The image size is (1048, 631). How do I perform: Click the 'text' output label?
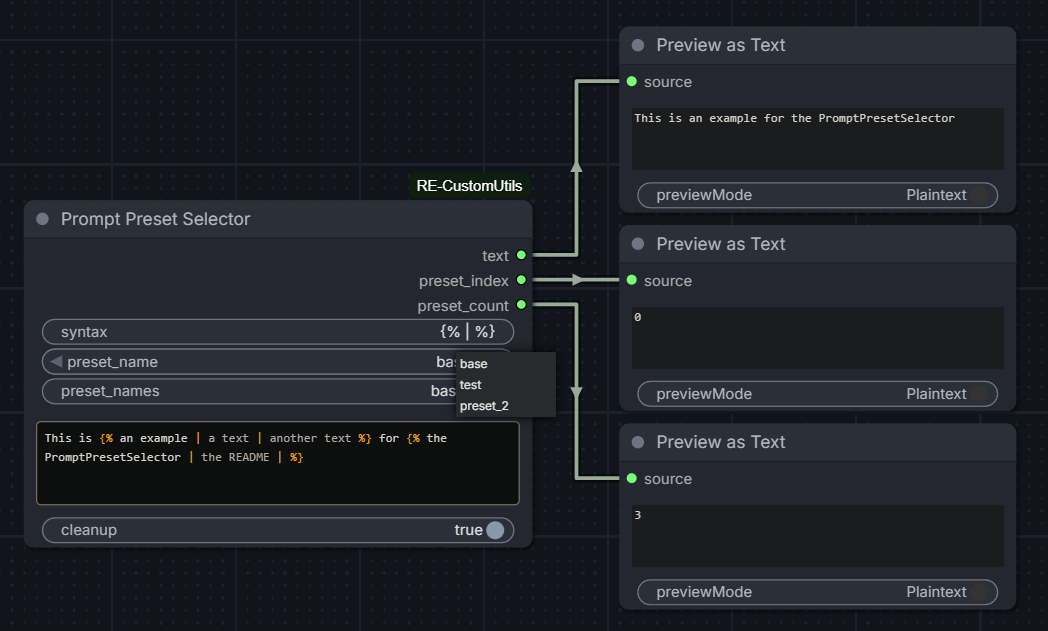coord(495,256)
